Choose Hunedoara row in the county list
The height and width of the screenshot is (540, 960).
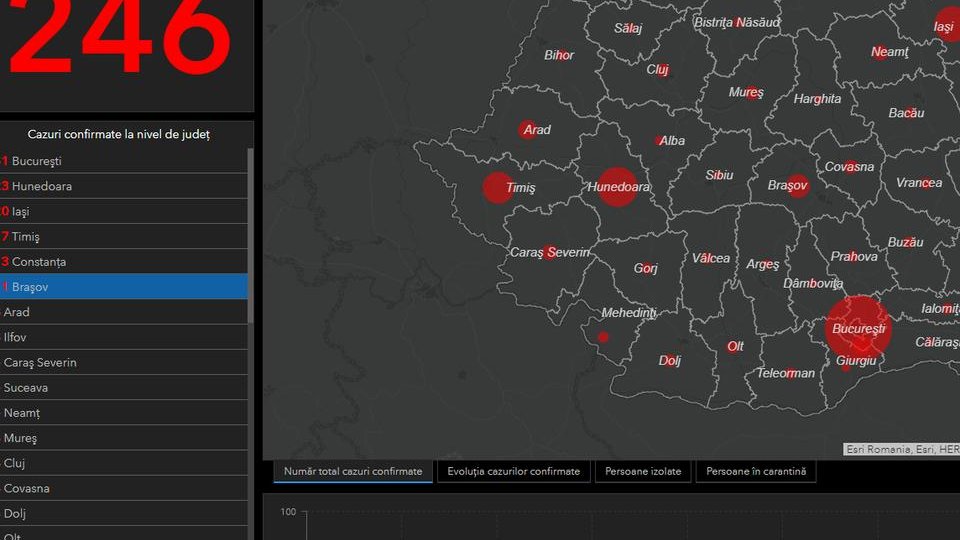click(124, 186)
